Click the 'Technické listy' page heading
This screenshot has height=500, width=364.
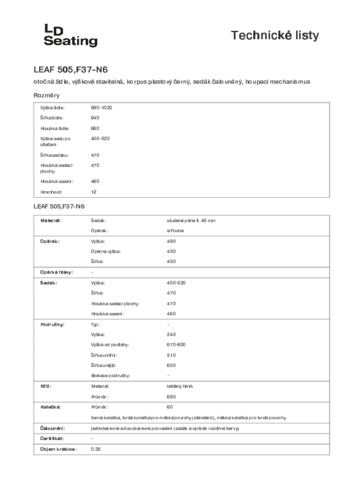(x=275, y=35)
